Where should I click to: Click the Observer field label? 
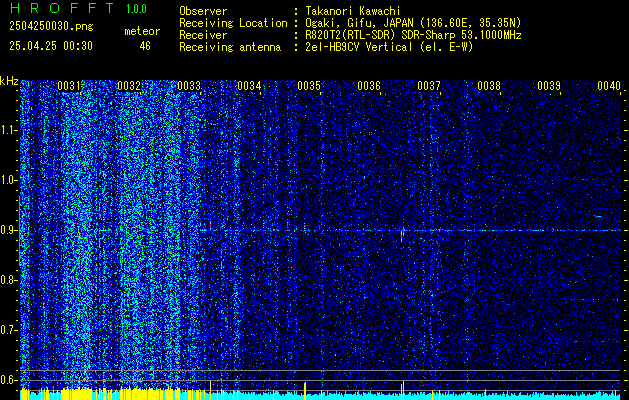(x=203, y=11)
